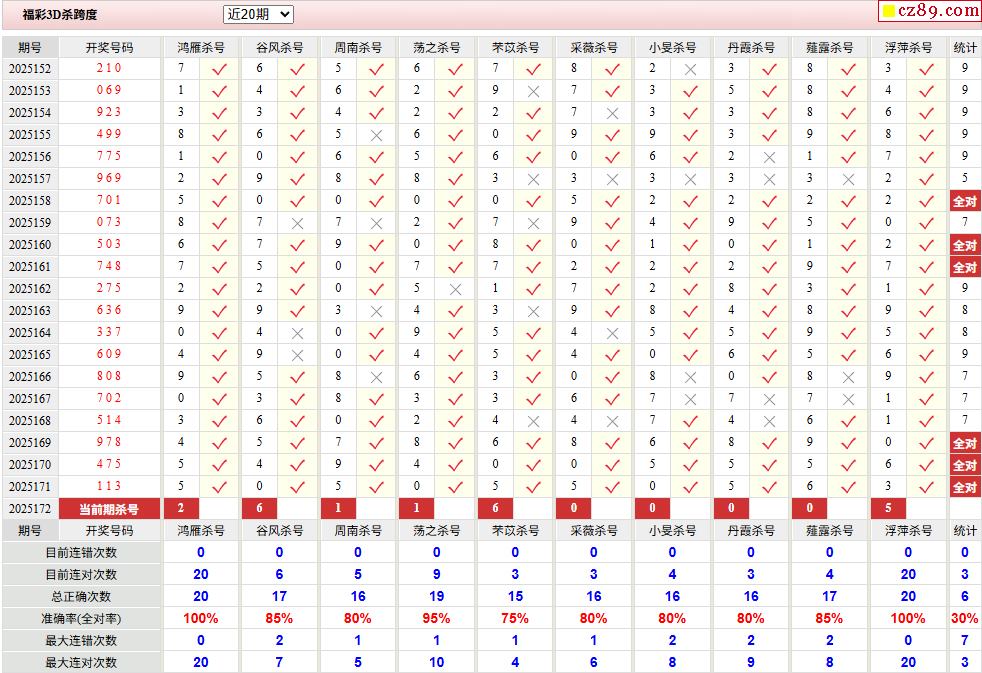Click the red 当前期杀号 cell
Viewport: 982px width, 673px height.
pos(109,509)
